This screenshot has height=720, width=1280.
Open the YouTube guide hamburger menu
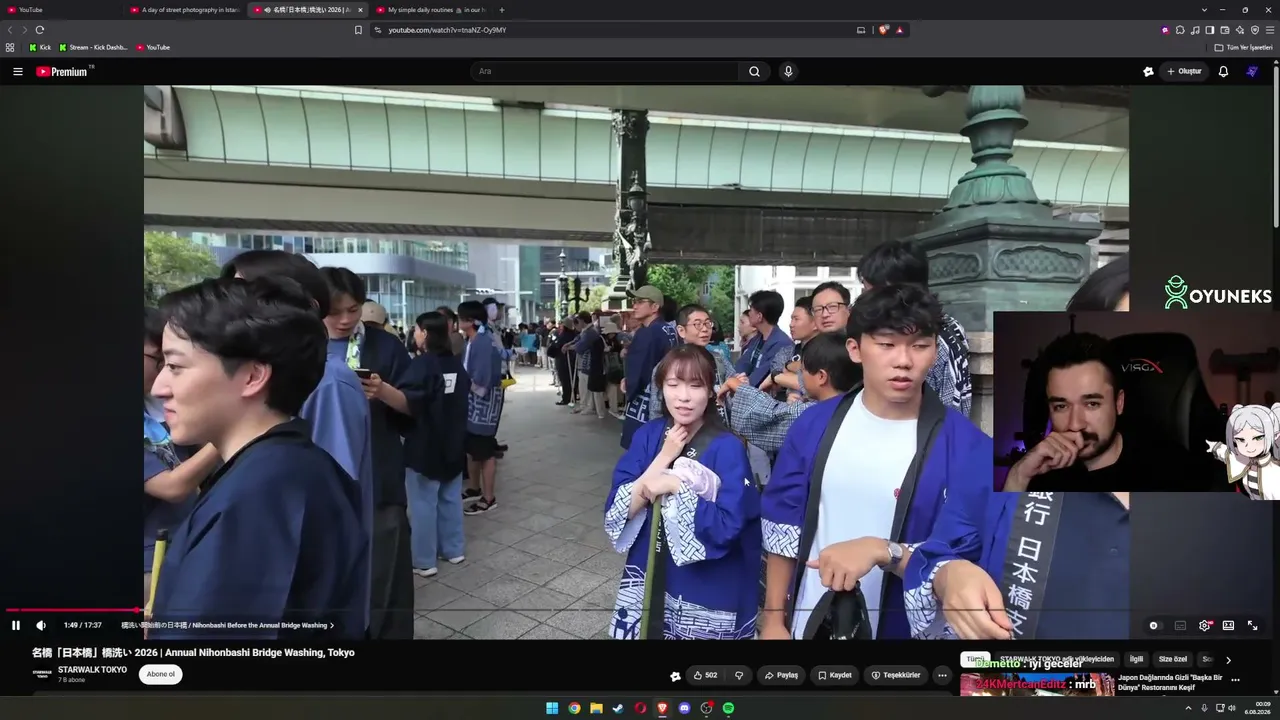point(18,71)
